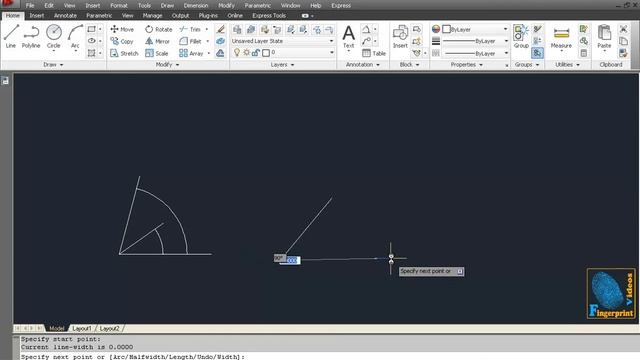Click the Stretch button
Viewport: 640px width, 360px height.
tap(124, 53)
